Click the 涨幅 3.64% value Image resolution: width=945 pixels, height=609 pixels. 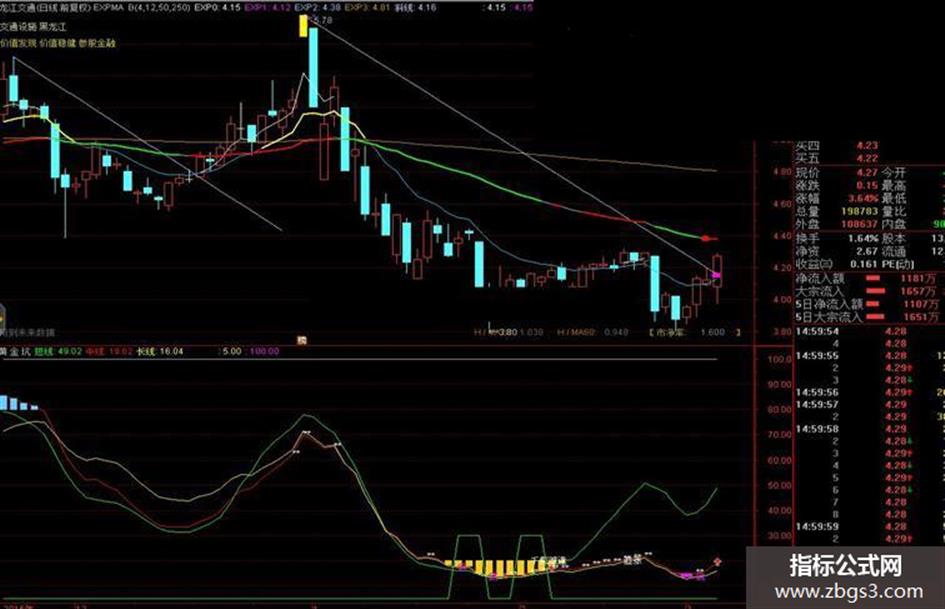(x=837, y=198)
